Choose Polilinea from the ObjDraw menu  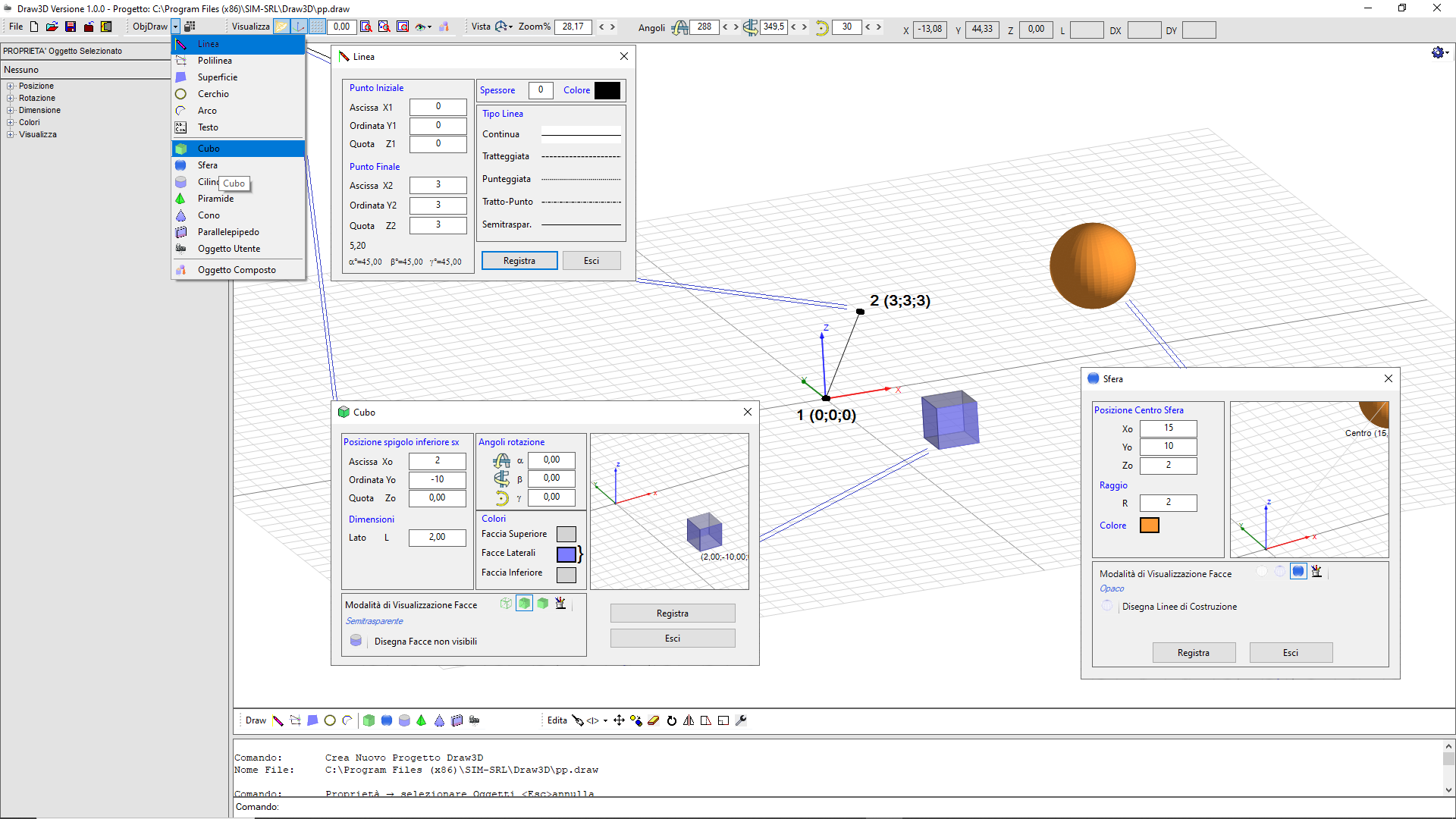(238, 61)
